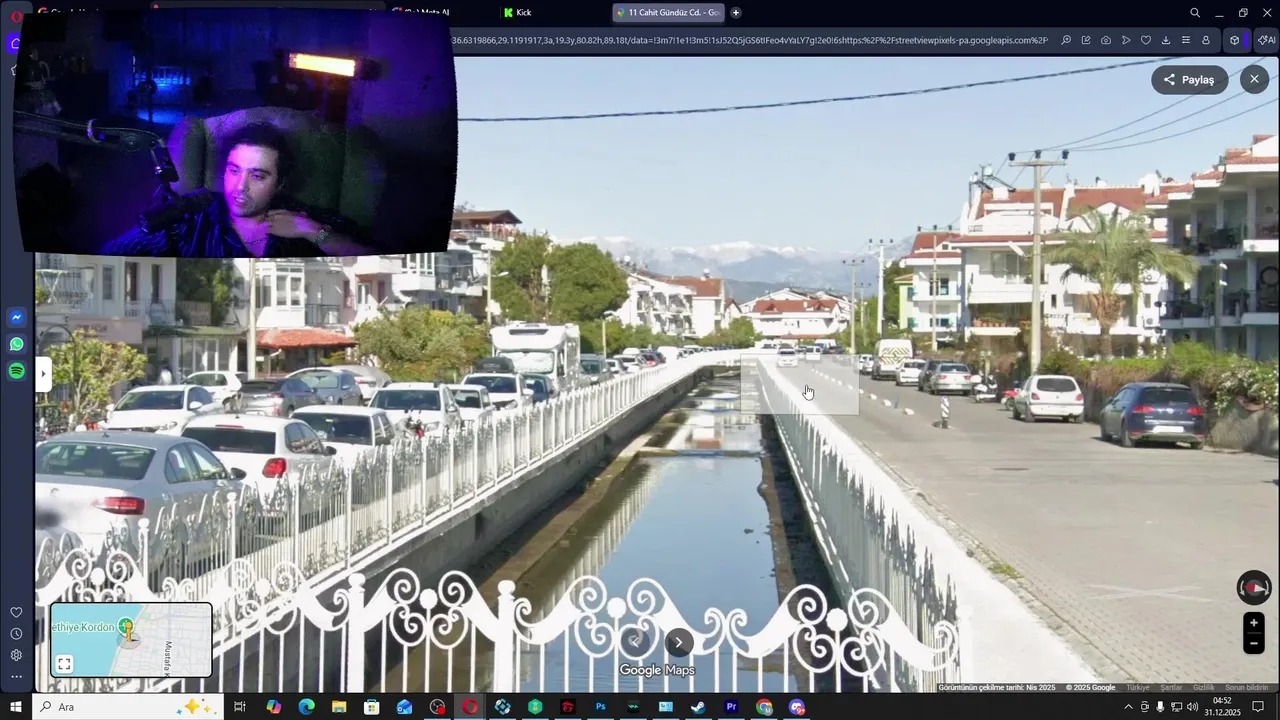Screen dimensions: 1280x720
Task: Click the send/flow arrow icon
Action: 1126,40
